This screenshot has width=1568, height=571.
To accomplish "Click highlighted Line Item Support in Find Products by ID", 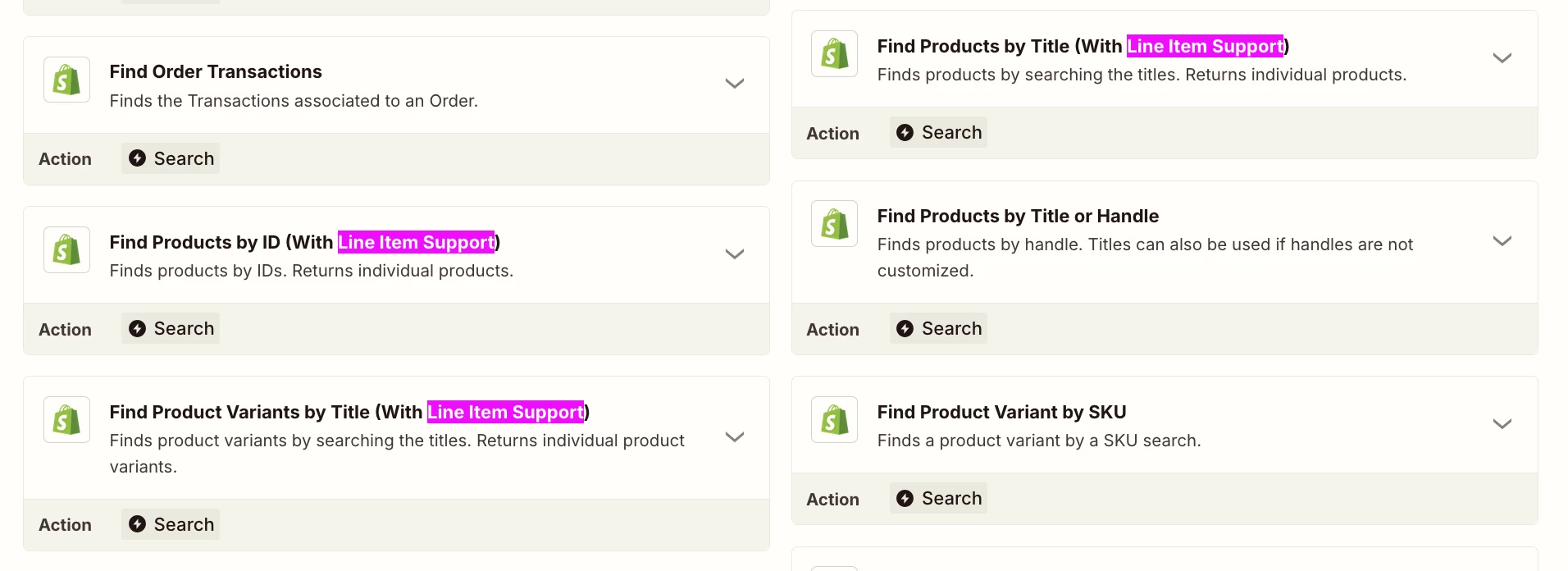I will point(416,242).
